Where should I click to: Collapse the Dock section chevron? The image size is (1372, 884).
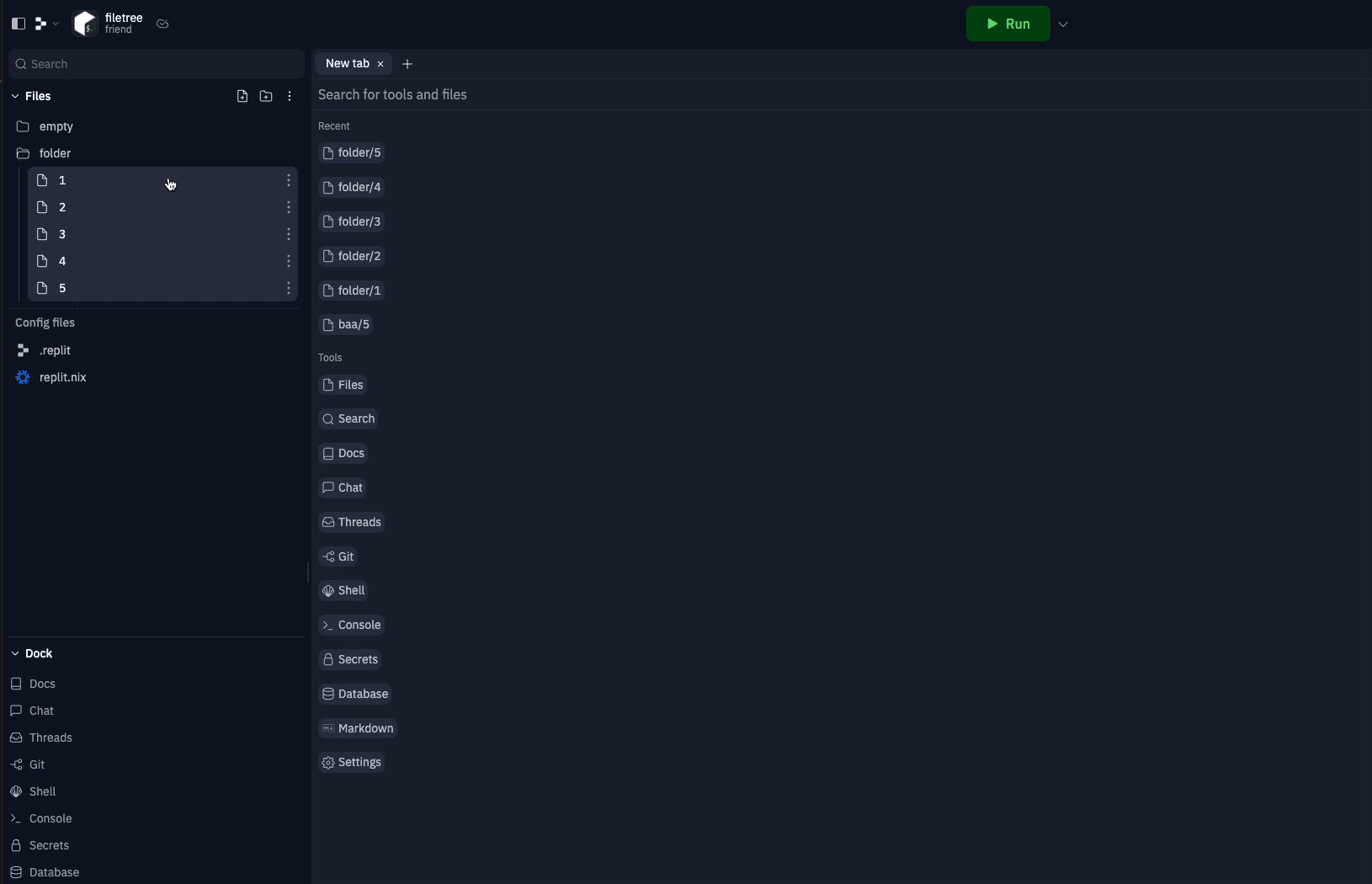(15, 653)
